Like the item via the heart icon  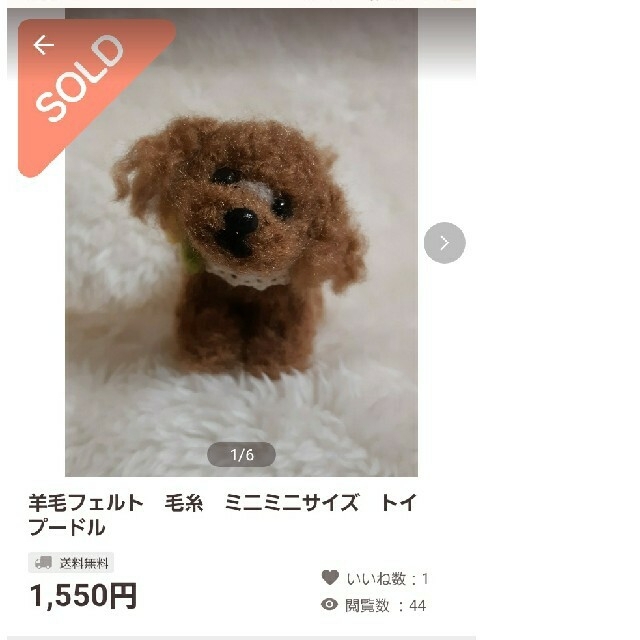330,577
